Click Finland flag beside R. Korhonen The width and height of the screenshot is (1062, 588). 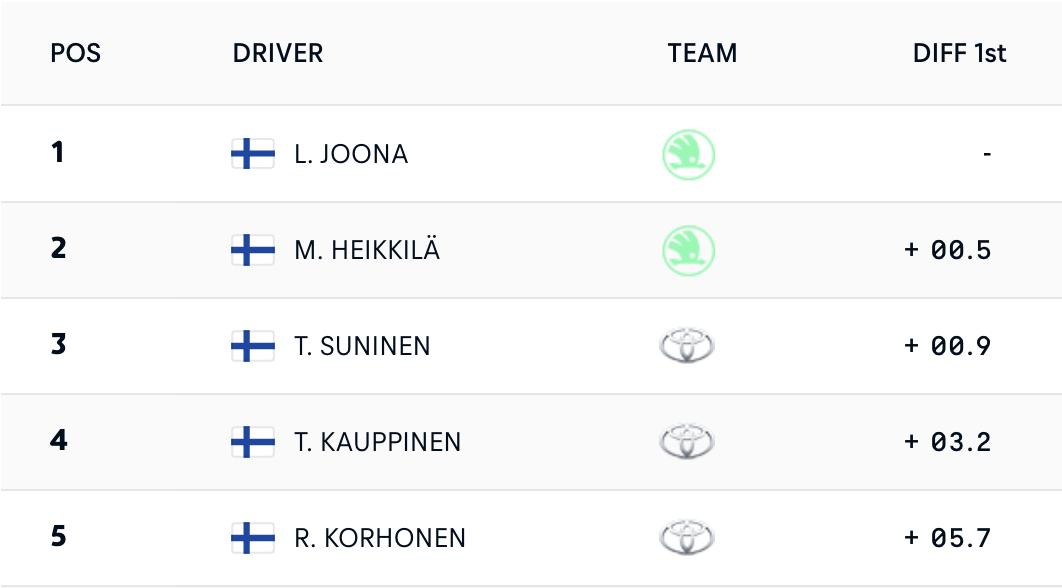253,538
